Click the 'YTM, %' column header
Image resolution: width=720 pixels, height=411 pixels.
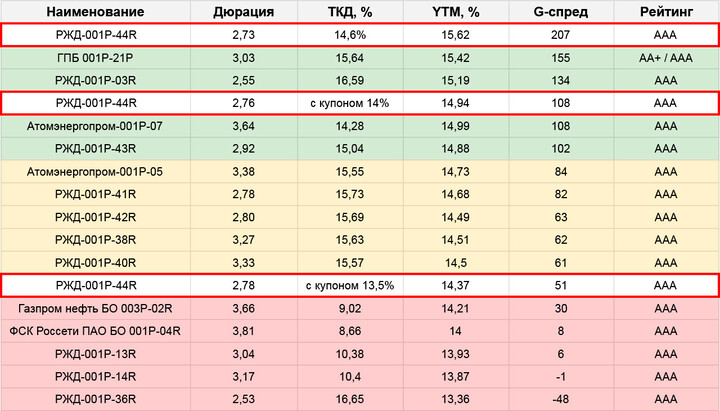pyautogui.click(x=456, y=12)
